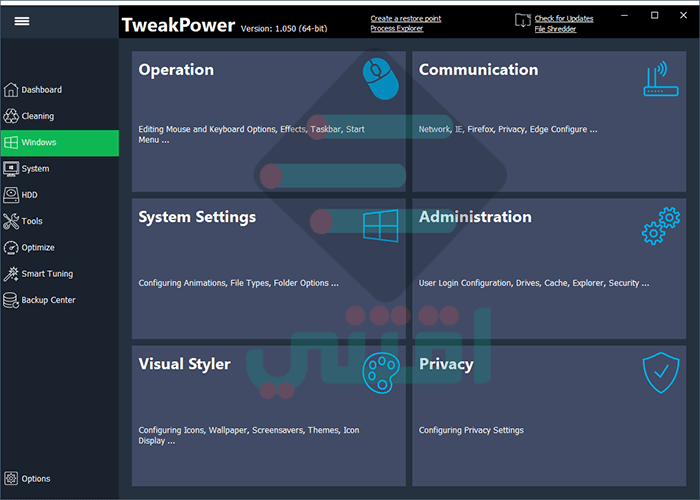The height and width of the screenshot is (500, 700).
Task: Open the System Settings tile heading
Action: coord(197,217)
